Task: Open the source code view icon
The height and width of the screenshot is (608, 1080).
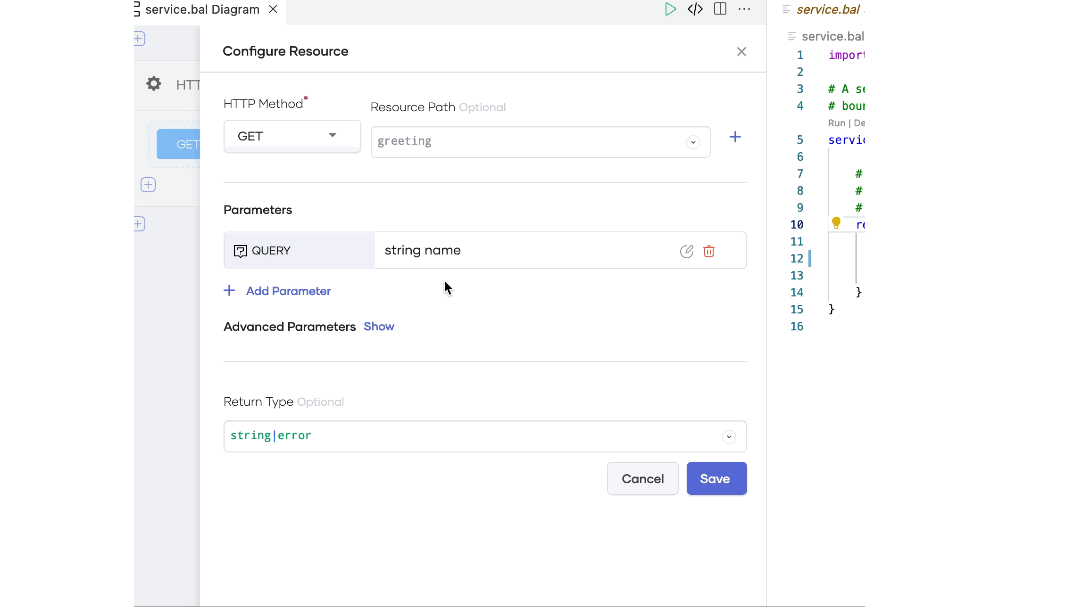Action: click(x=695, y=9)
